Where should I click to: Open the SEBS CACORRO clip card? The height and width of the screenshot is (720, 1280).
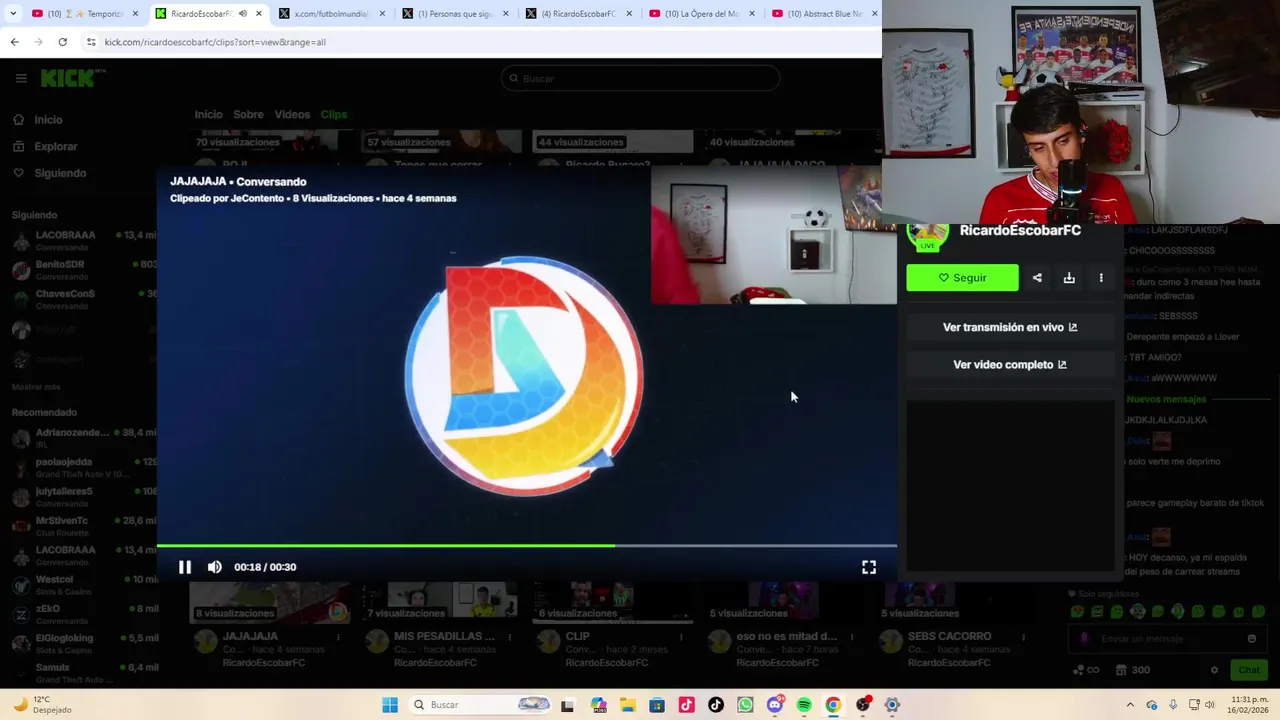click(x=954, y=625)
